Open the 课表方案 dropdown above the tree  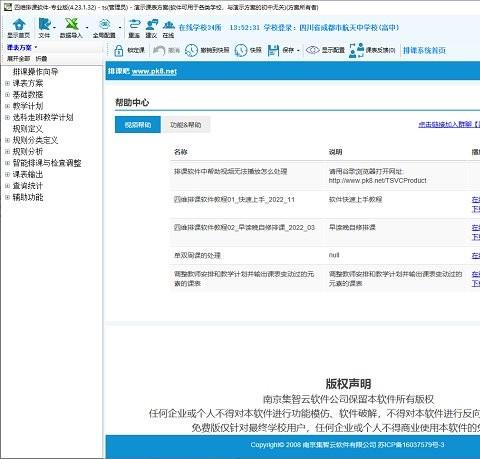pos(22,48)
